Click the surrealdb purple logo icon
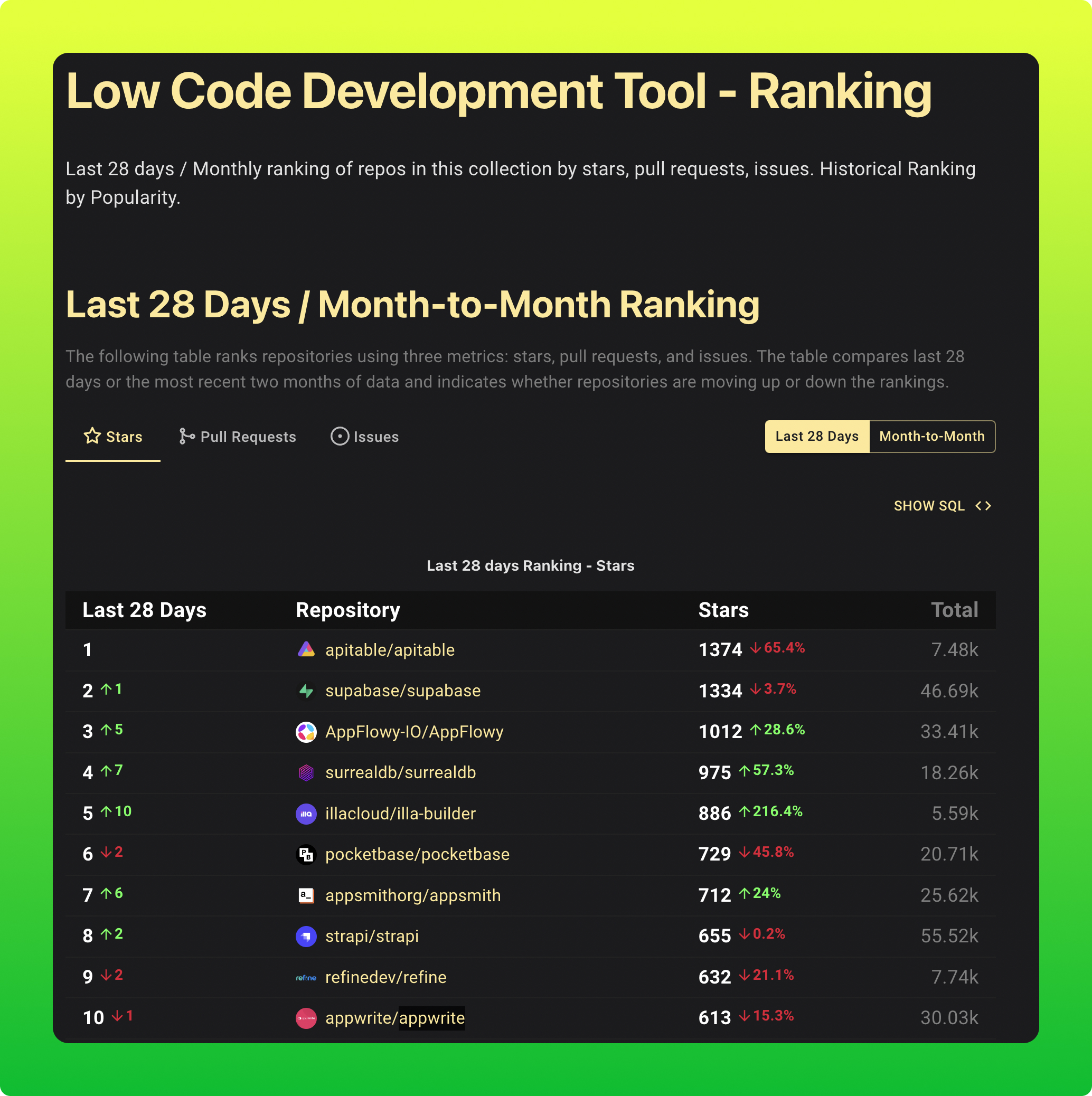The height and width of the screenshot is (1096, 1092). click(306, 773)
